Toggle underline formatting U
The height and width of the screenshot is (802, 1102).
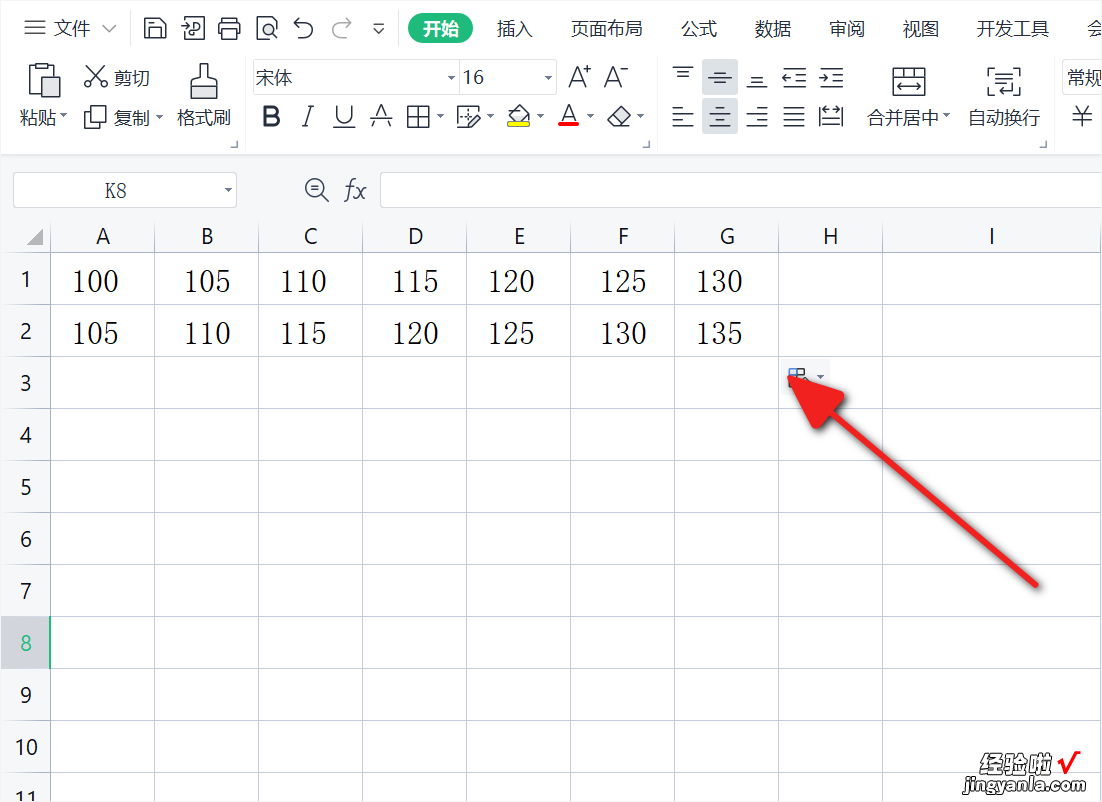click(344, 117)
